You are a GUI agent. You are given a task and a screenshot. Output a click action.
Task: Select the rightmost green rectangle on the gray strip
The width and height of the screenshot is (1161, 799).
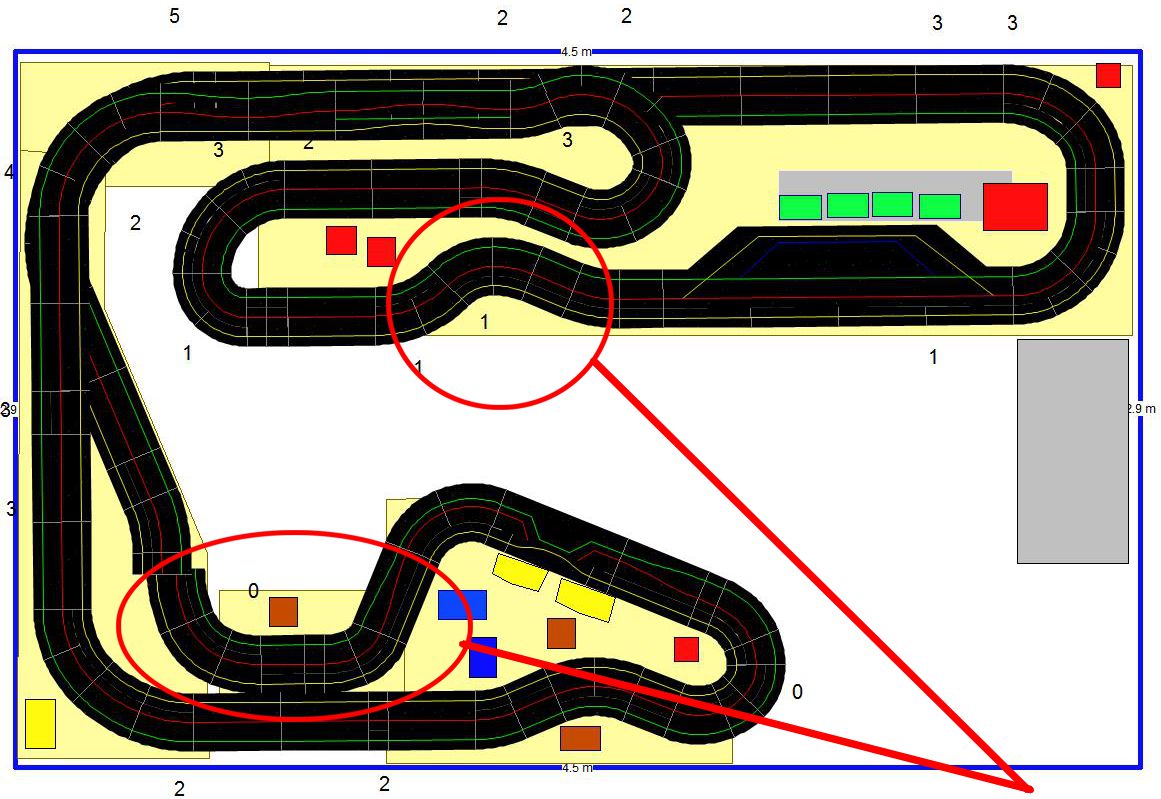coord(939,206)
